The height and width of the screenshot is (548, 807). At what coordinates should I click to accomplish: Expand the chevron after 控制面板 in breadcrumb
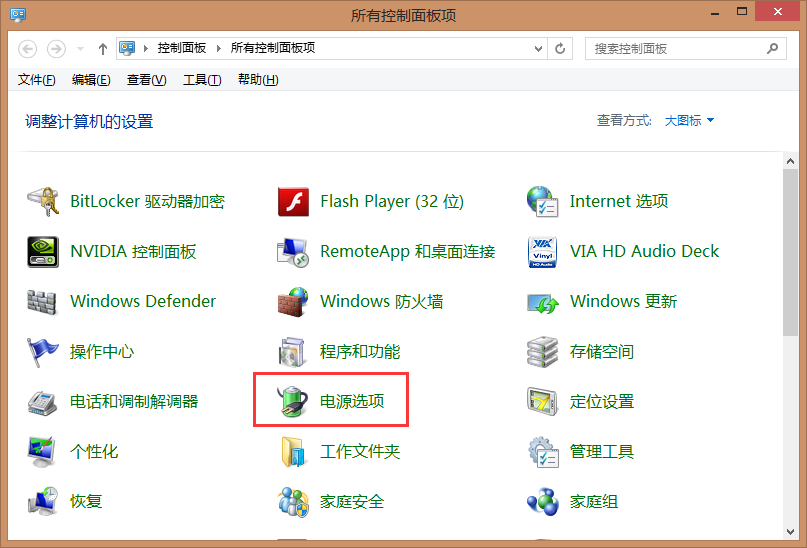(x=217, y=48)
